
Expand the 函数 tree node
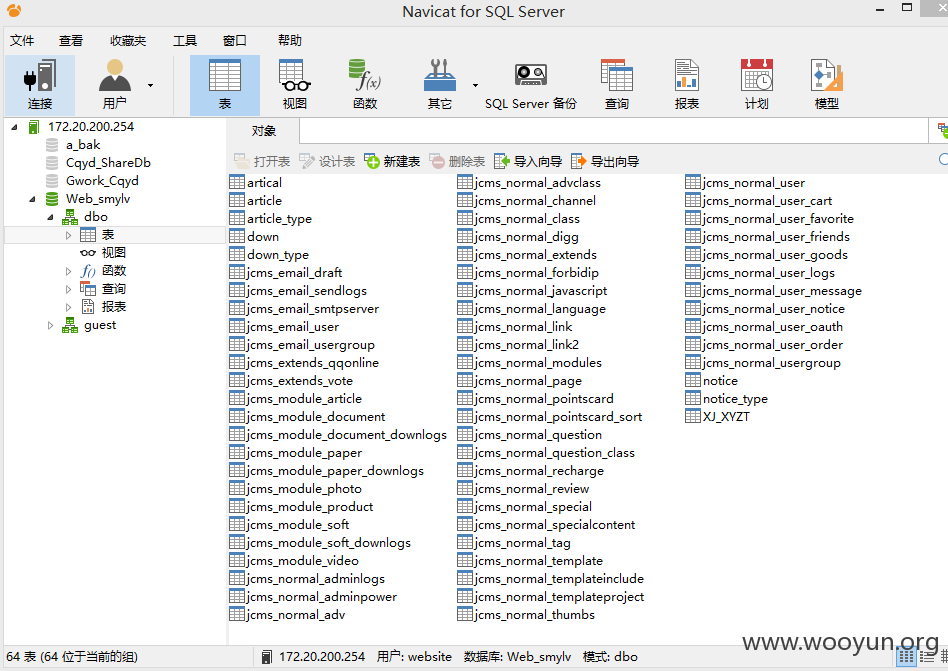pyautogui.click(x=68, y=271)
